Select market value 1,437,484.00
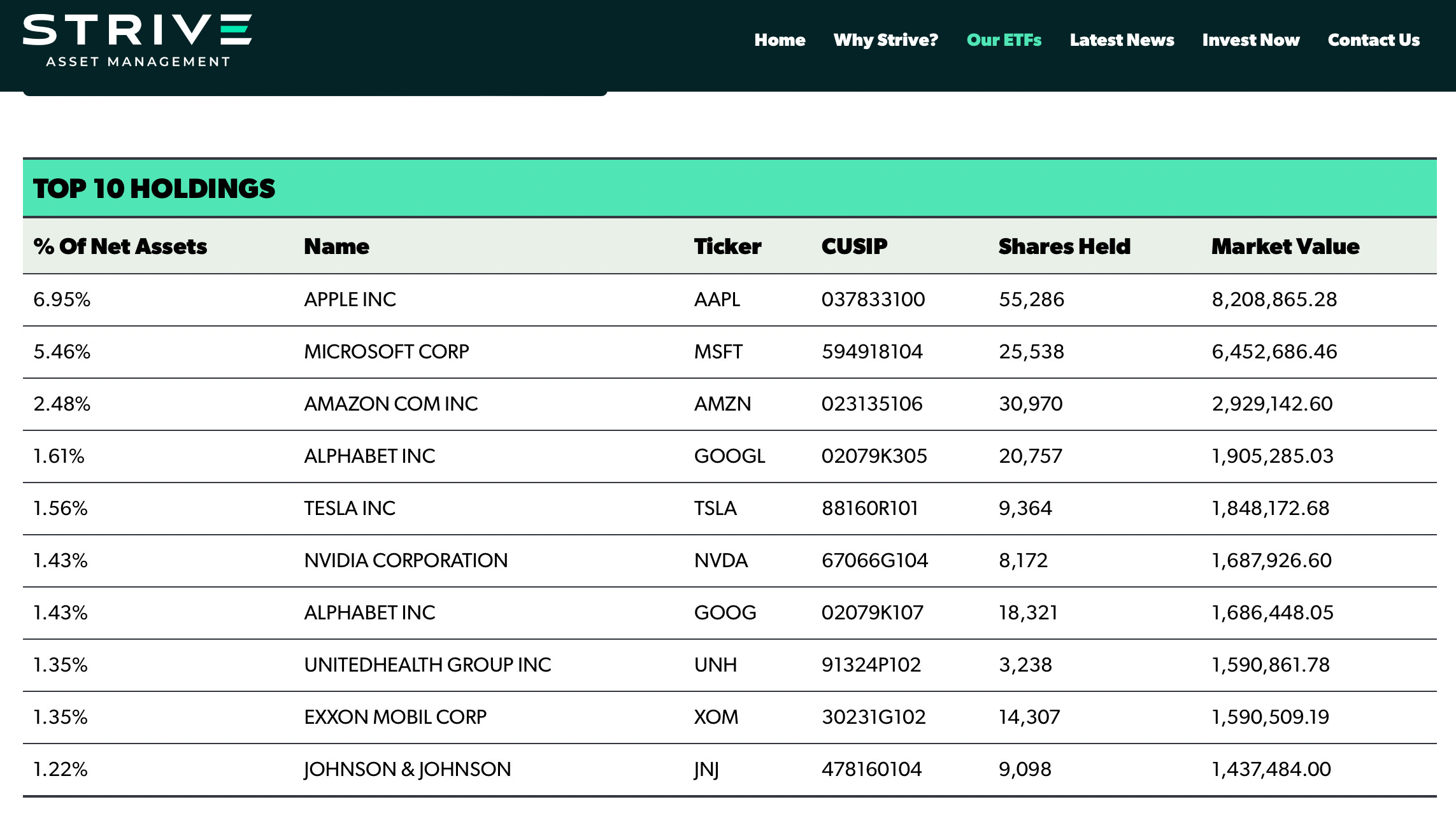The width and height of the screenshot is (1456, 825). 1271,769
